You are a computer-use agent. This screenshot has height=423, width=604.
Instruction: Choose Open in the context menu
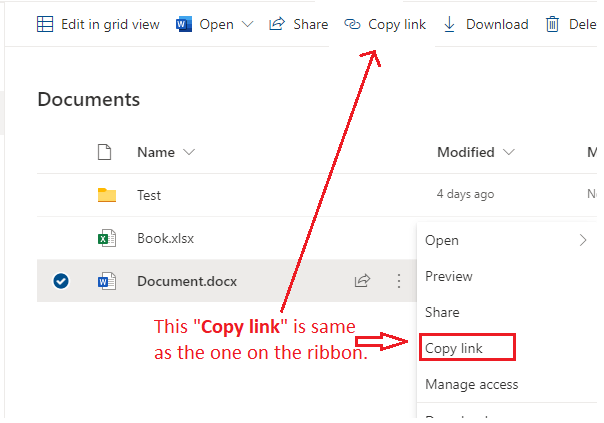(x=442, y=240)
